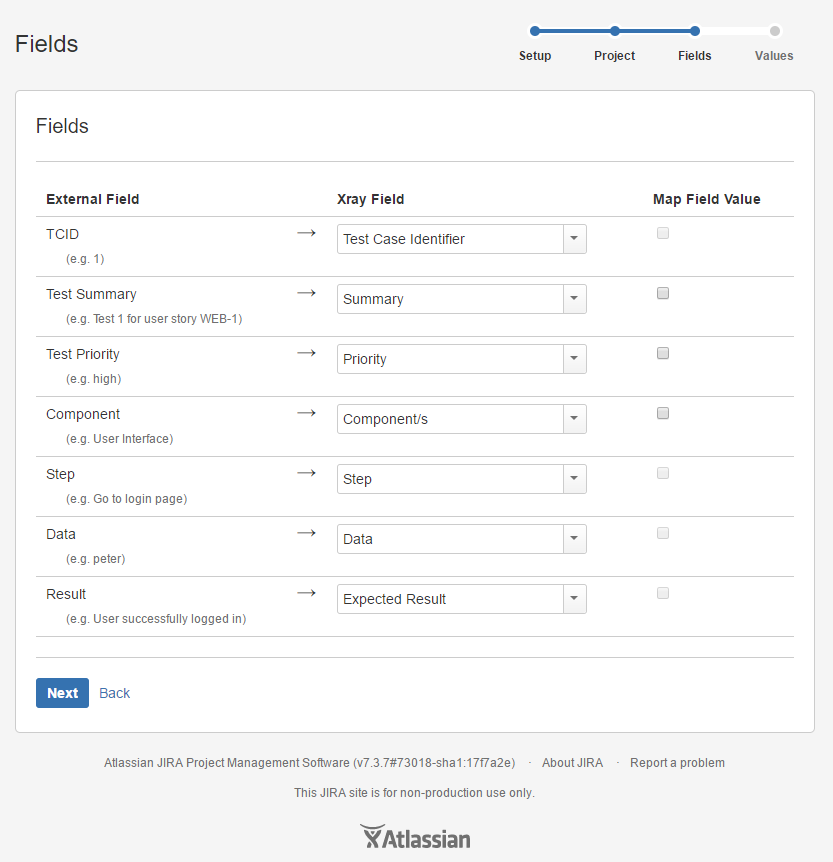The image size is (833, 862).
Task: Open the Priority Xray field dropdown
Action: coord(462,359)
